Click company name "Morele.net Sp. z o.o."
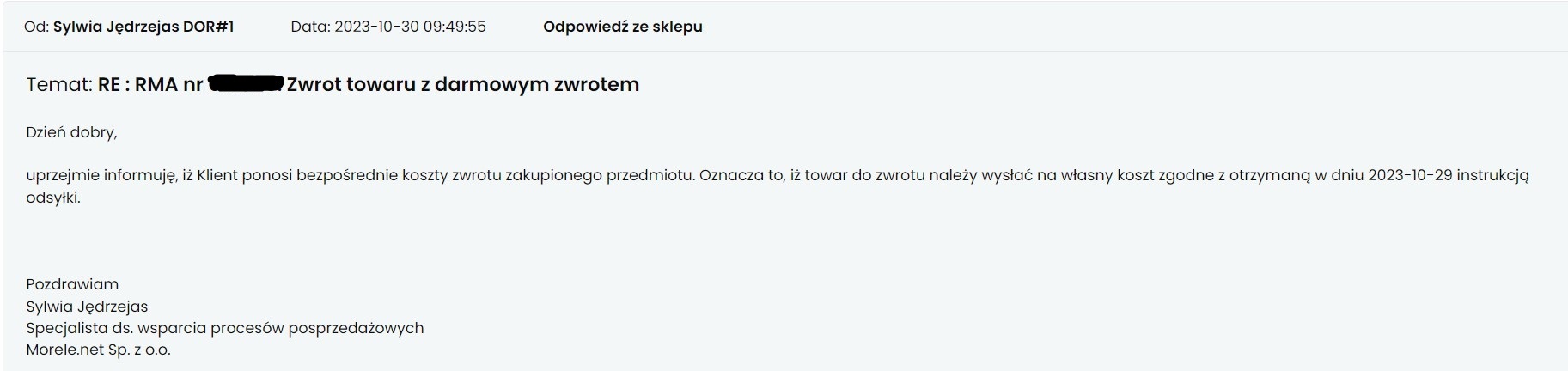 point(98,350)
